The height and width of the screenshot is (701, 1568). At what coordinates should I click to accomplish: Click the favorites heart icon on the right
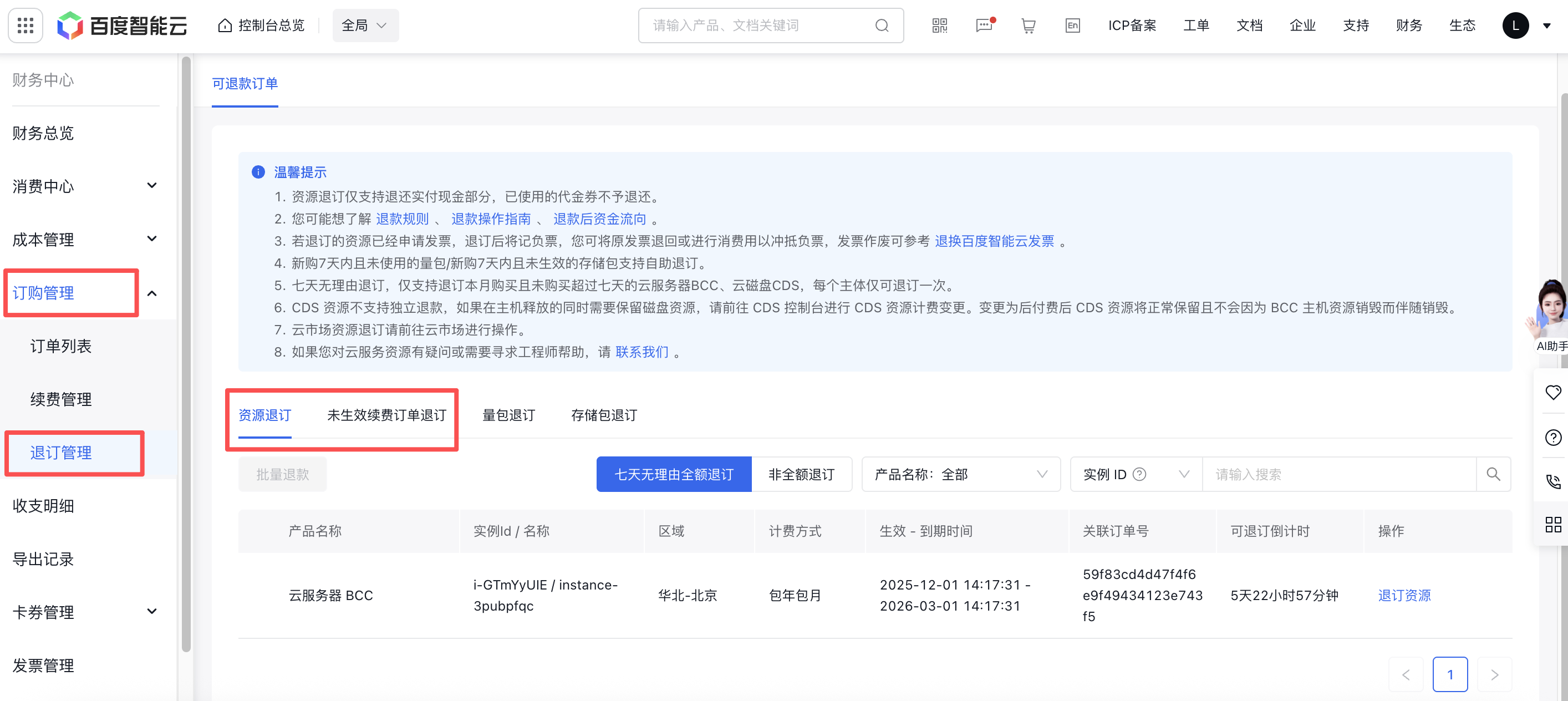(1553, 393)
